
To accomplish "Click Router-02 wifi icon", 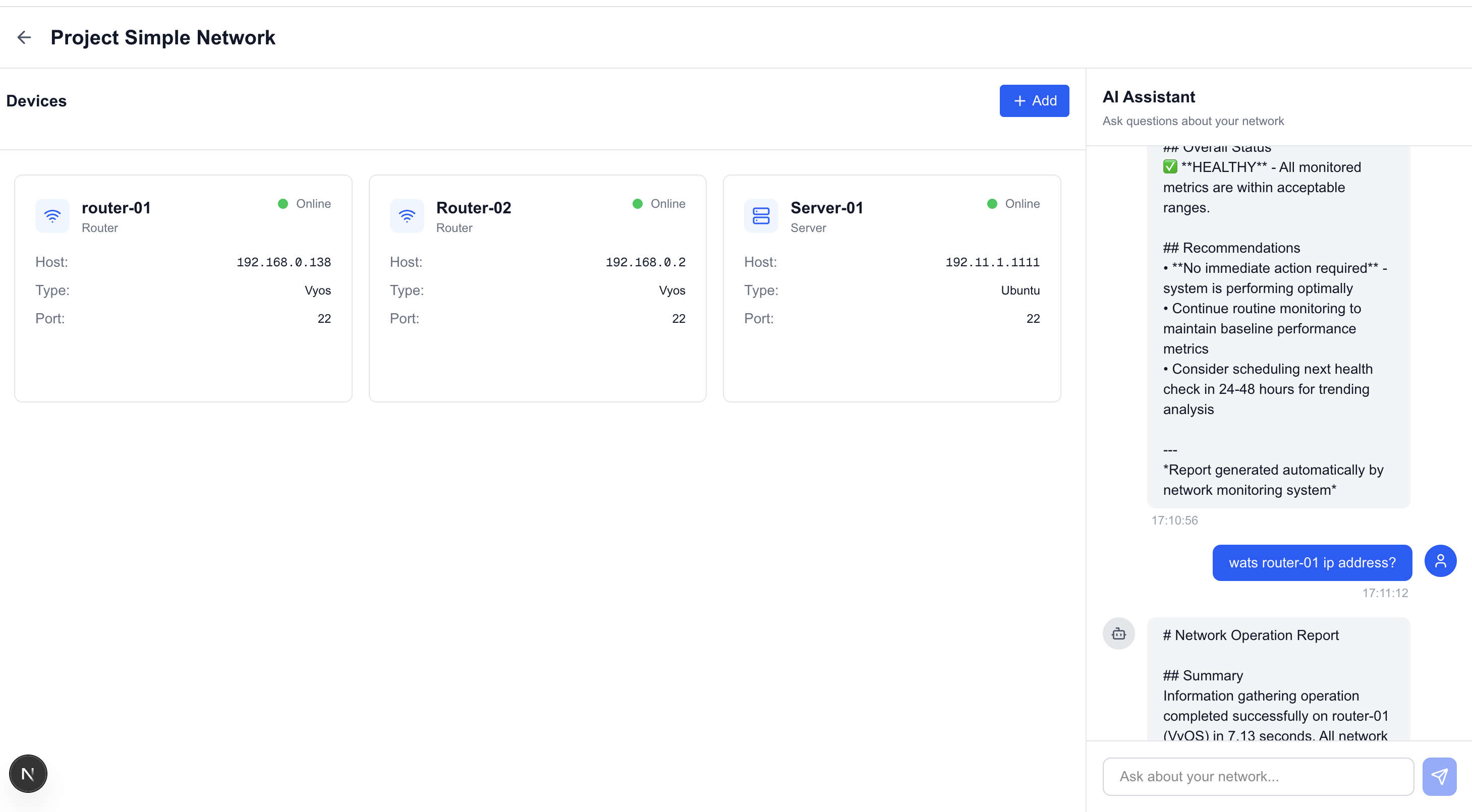I will (406, 216).
